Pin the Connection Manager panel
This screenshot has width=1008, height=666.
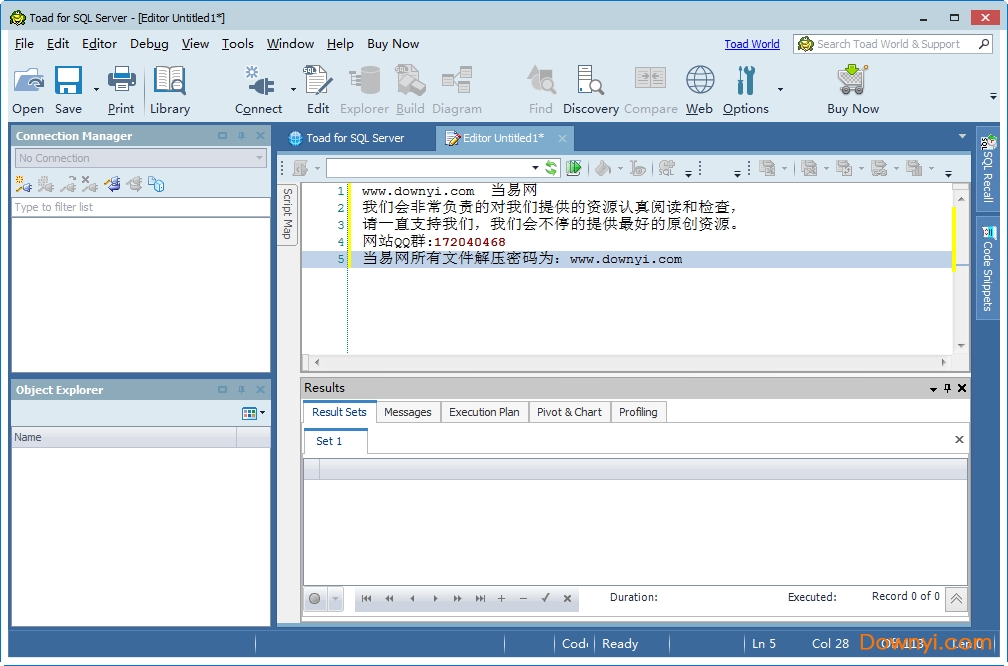pyautogui.click(x=241, y=136)
